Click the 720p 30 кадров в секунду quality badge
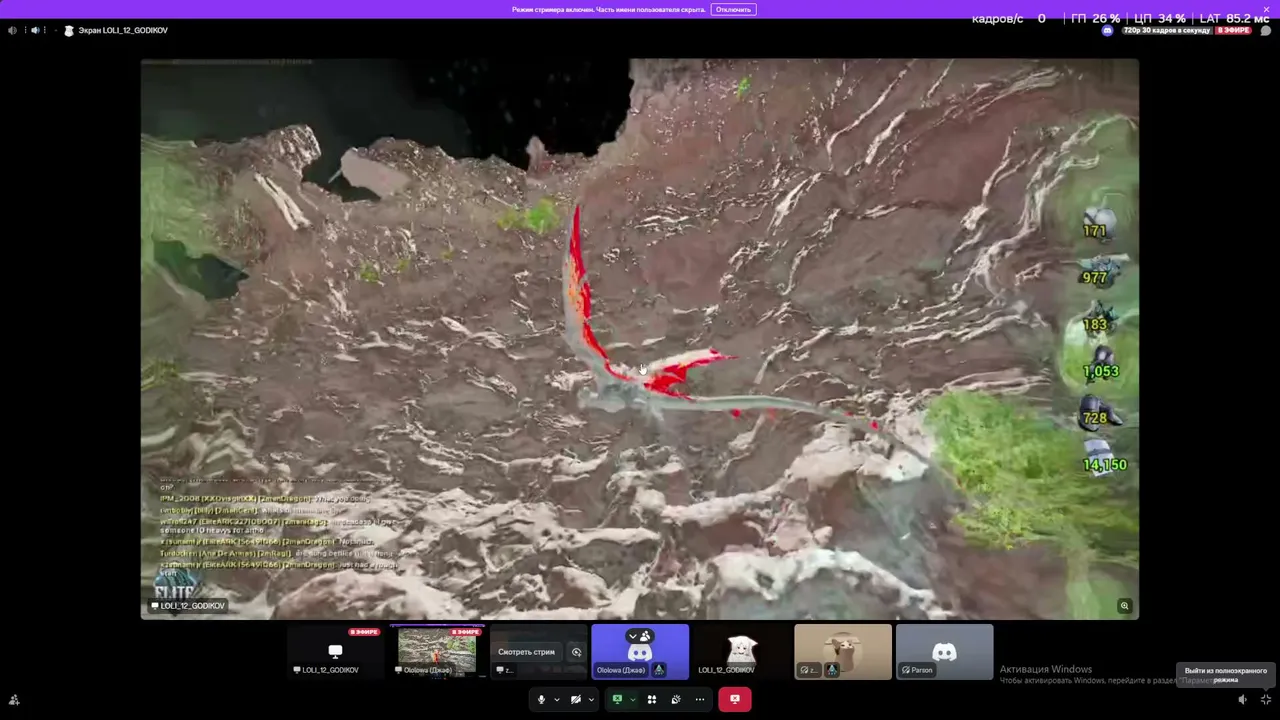The width and height of the screenshot is (1280, 720). [x=1167, y=30]
